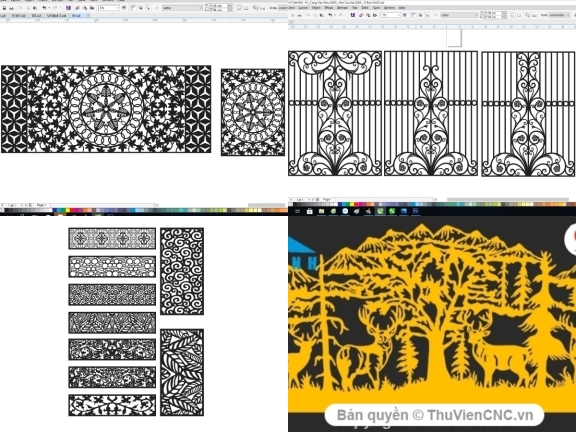Select the Page 1 tab in the right window
This screenshot has height=432, width=576.
click(x=327, y=199)
